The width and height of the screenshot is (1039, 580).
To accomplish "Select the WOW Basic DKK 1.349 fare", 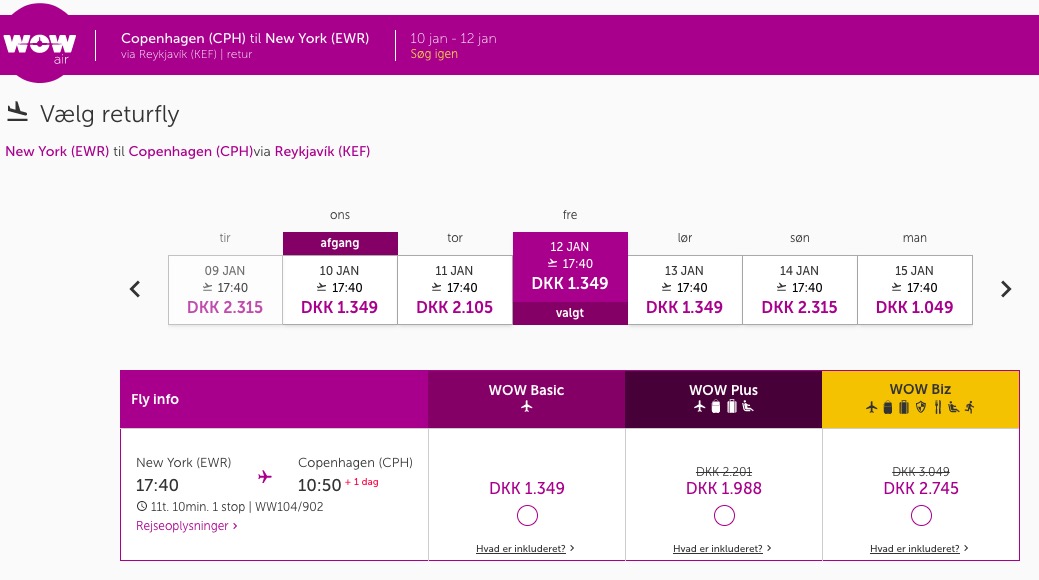I will click(x=527, y=516).
